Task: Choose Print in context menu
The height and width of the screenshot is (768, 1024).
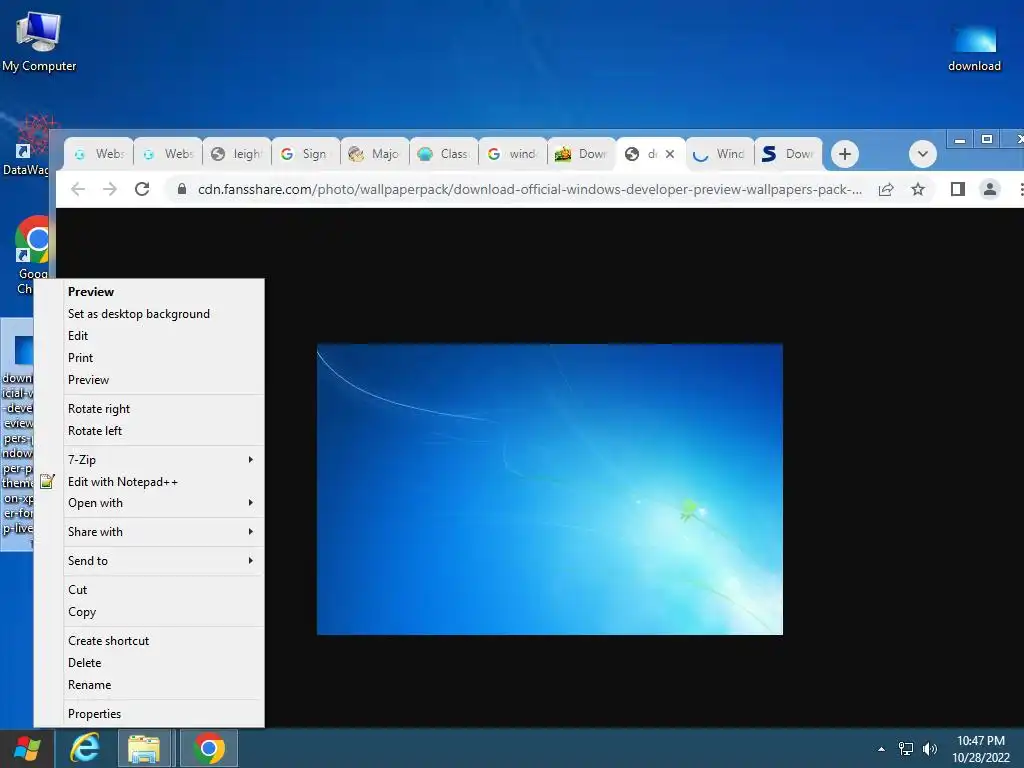Action: click(x=163, y=358)
